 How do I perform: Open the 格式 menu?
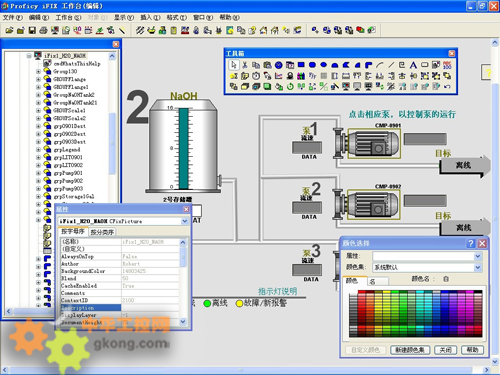tap(176, 17)
